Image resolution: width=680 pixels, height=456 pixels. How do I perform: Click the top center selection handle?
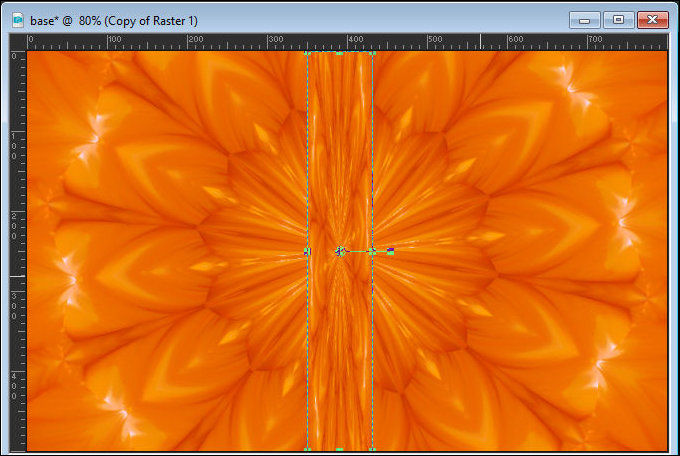coord(340,53)
